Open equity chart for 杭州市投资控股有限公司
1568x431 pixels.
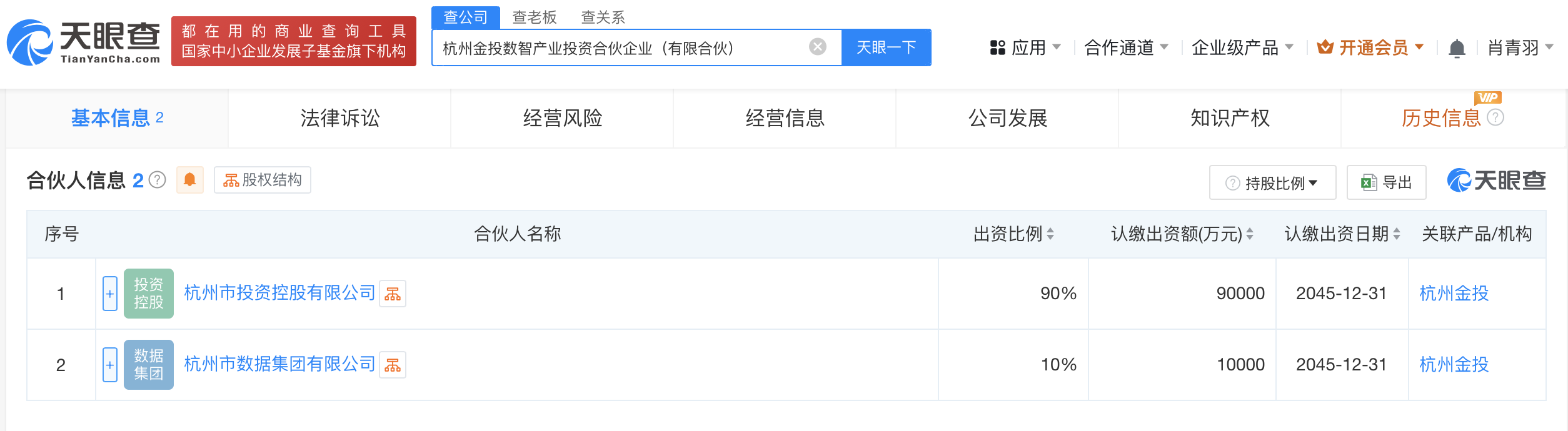coord(393,294)
